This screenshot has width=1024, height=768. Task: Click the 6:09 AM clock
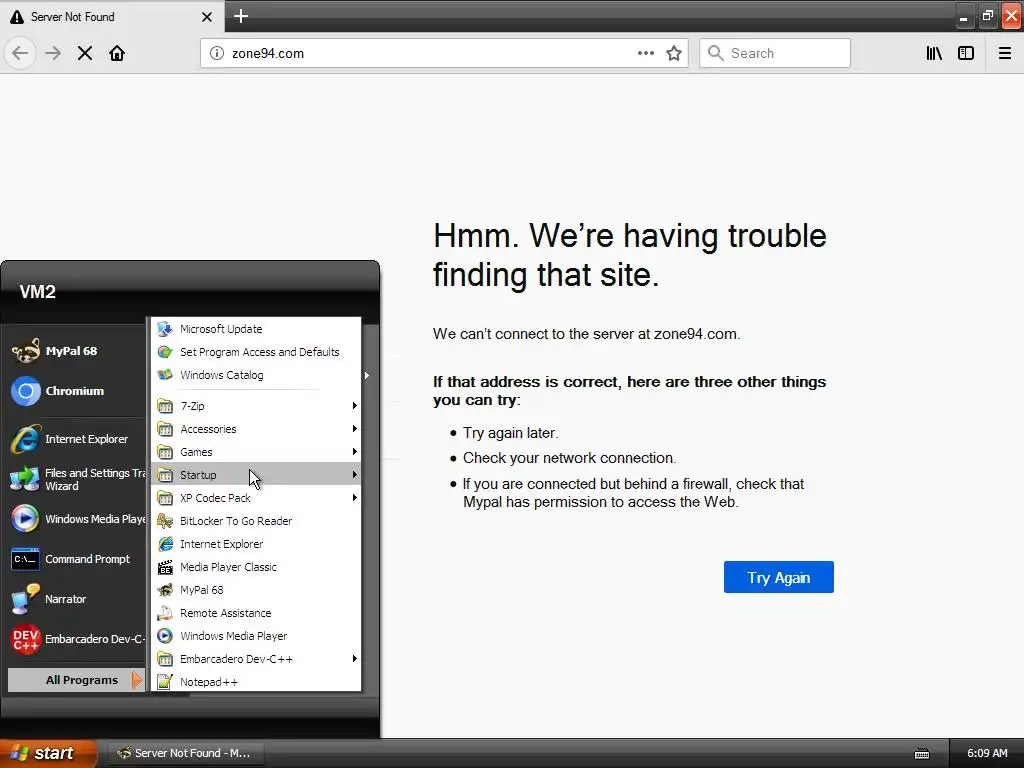tap(987, 753)
